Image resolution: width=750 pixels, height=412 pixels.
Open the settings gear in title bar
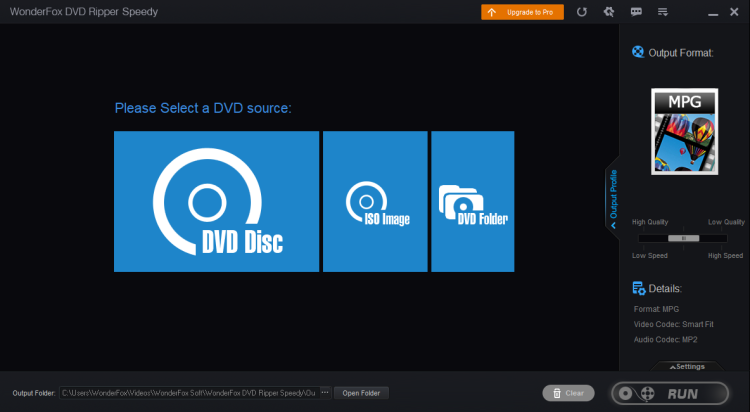pos(608,12)
